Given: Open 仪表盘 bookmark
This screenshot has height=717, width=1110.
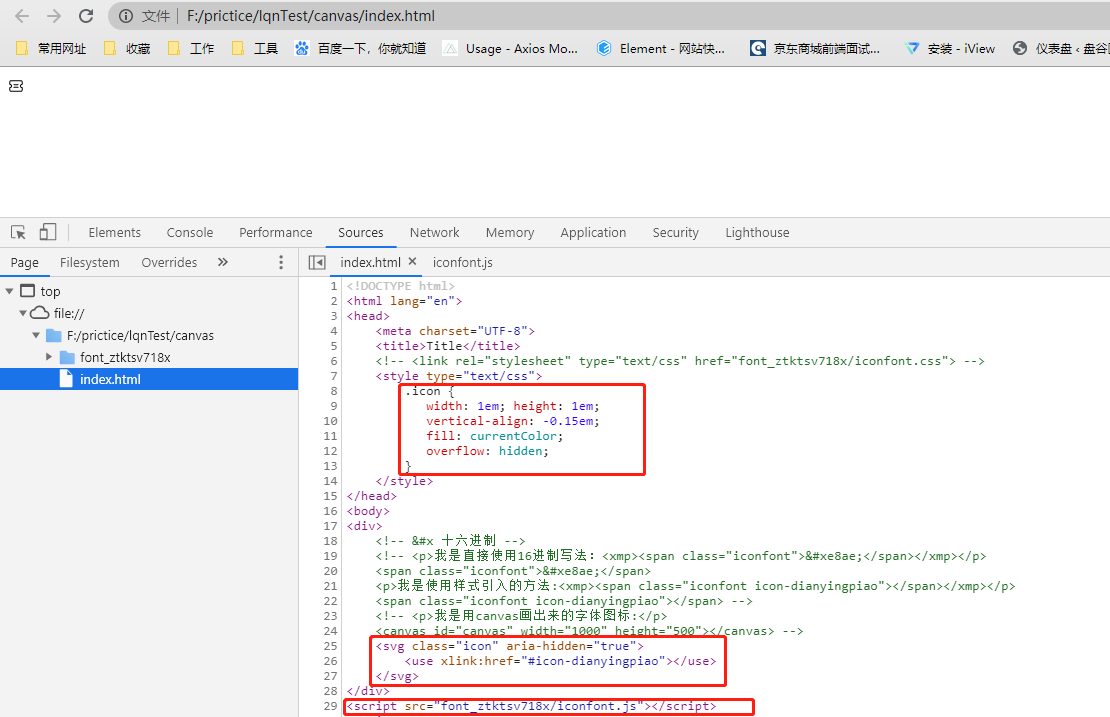Looking at the screenshot, I should pos(1060,48).
